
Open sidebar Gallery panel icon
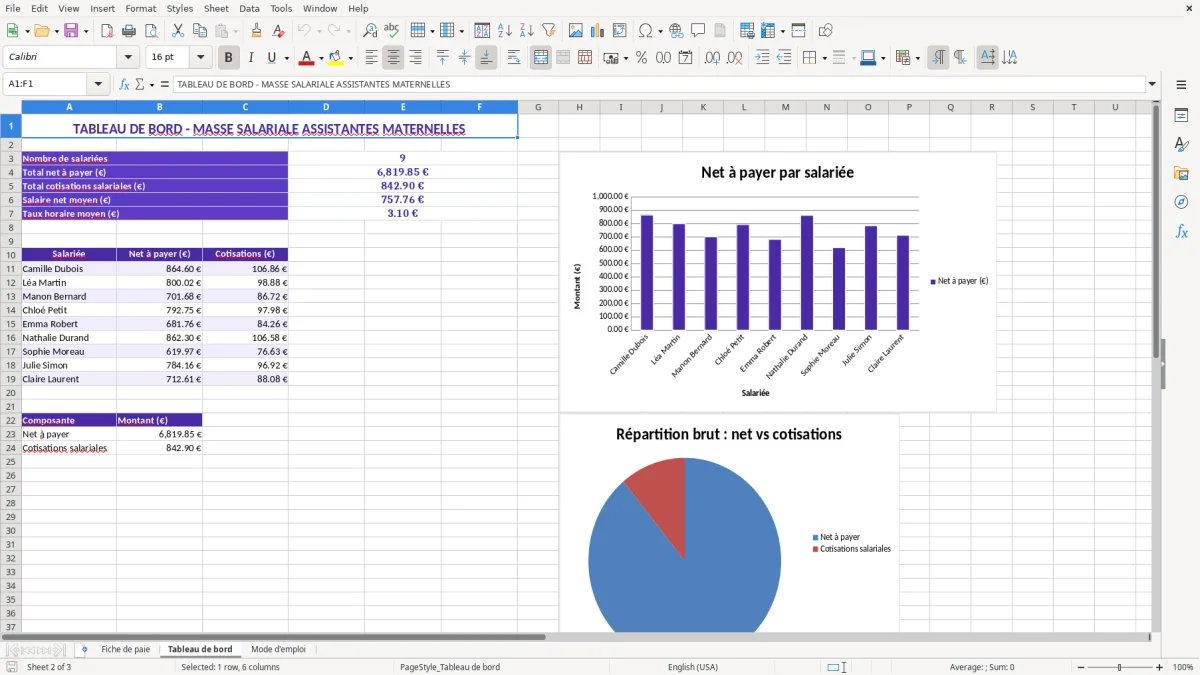tap(1181, 173)
